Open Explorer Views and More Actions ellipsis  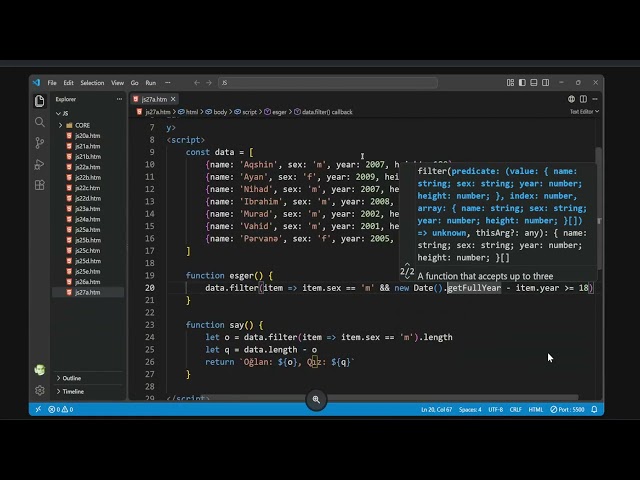[x=119, y=99]
